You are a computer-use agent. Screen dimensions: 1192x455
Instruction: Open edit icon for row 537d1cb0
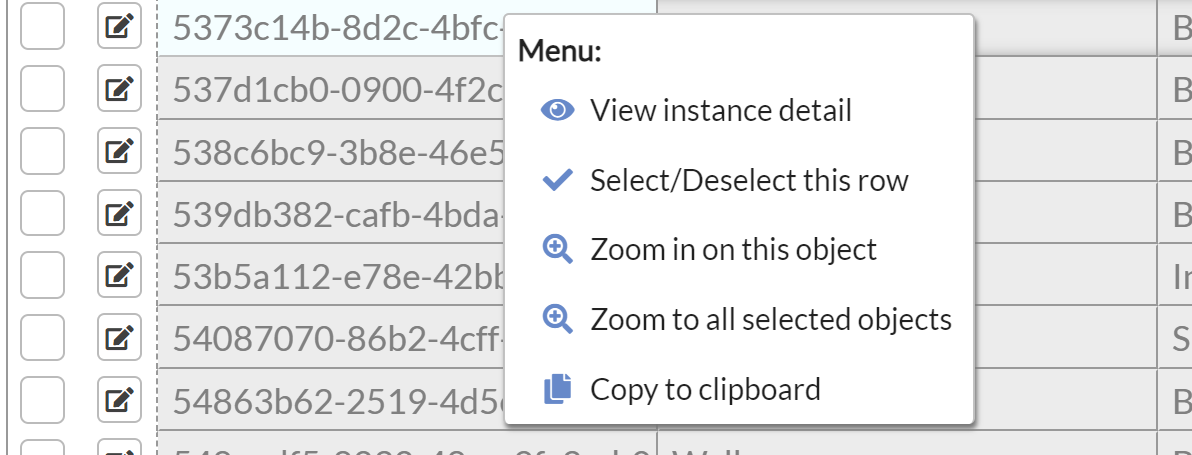point(119,90)
